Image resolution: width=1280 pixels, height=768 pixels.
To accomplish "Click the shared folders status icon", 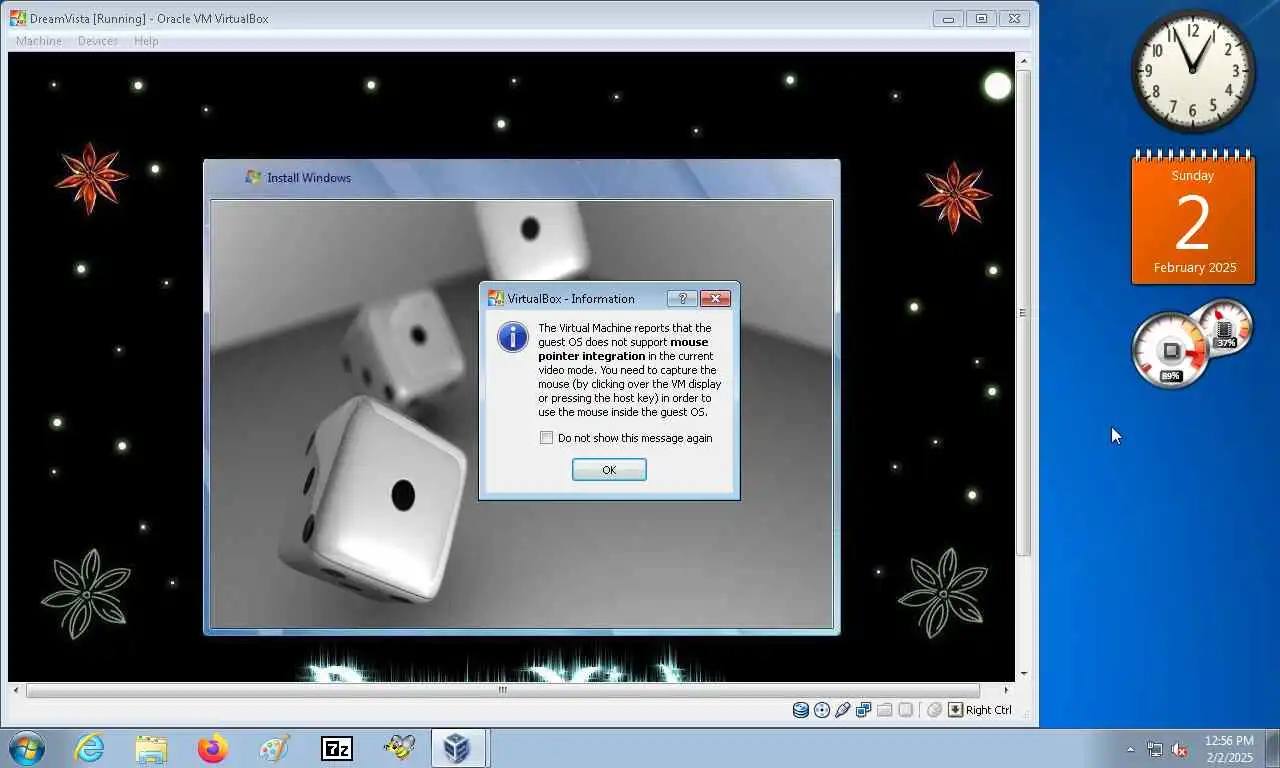I will [885, 710].
